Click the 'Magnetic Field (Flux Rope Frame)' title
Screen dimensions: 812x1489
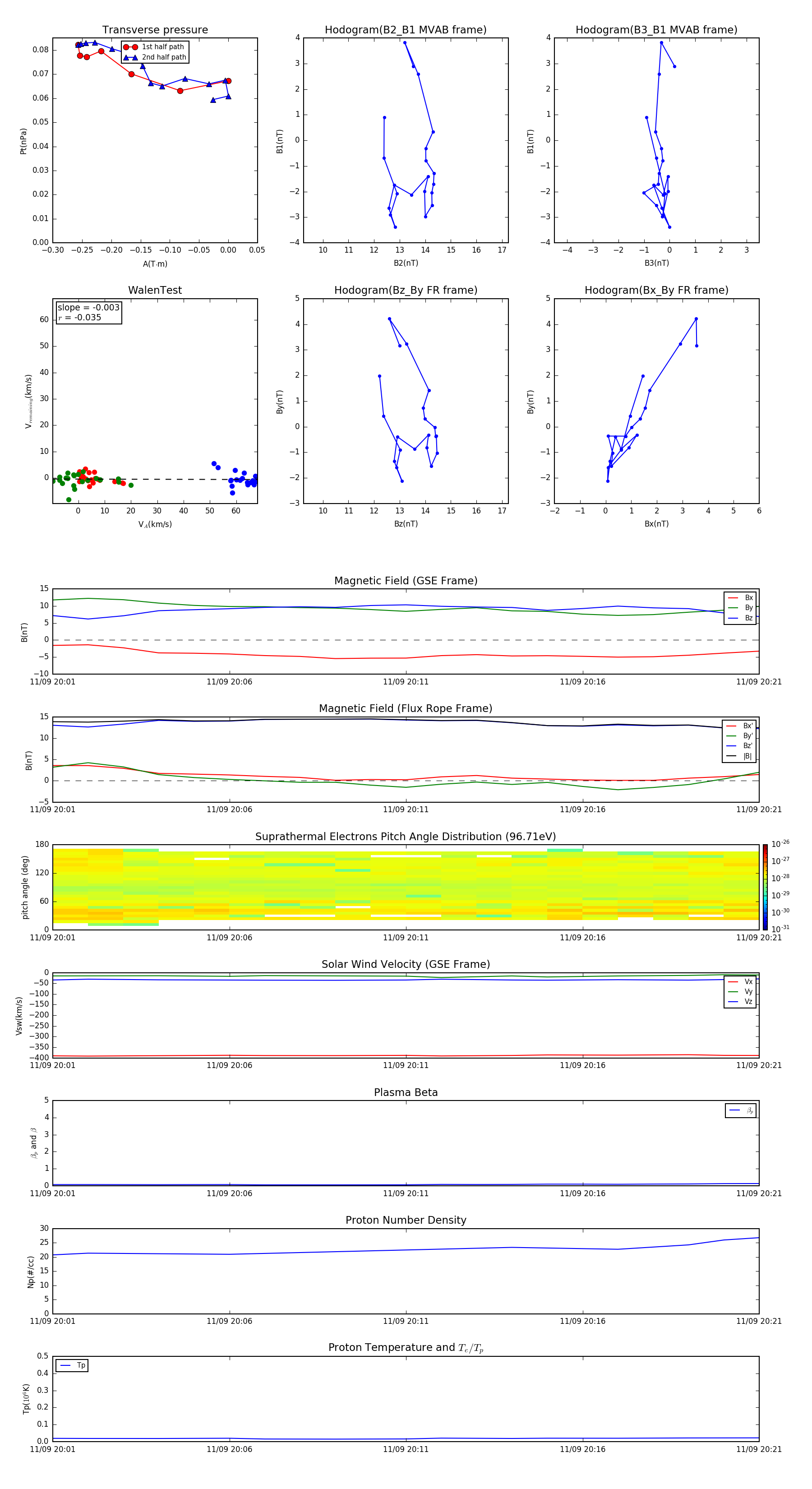[x=406, y=708]
